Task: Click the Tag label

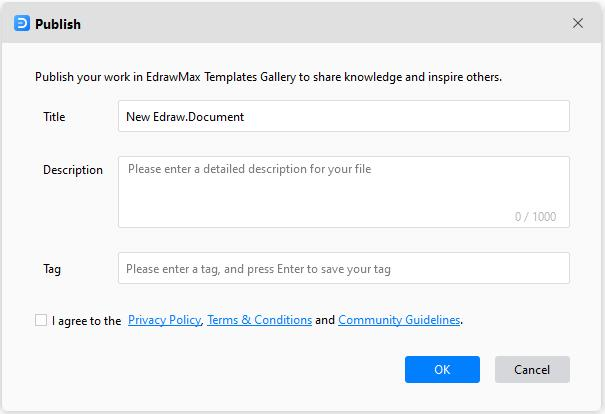Action: tap(52, 269)
